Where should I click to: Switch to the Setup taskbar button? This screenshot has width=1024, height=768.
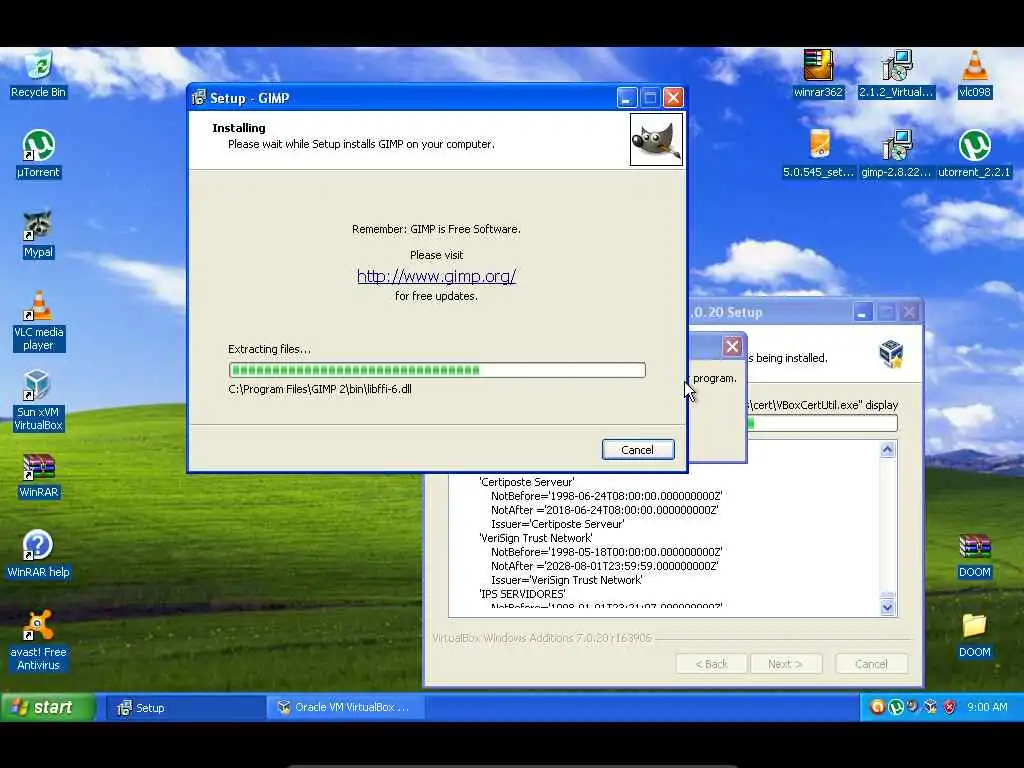click(185, 707)
